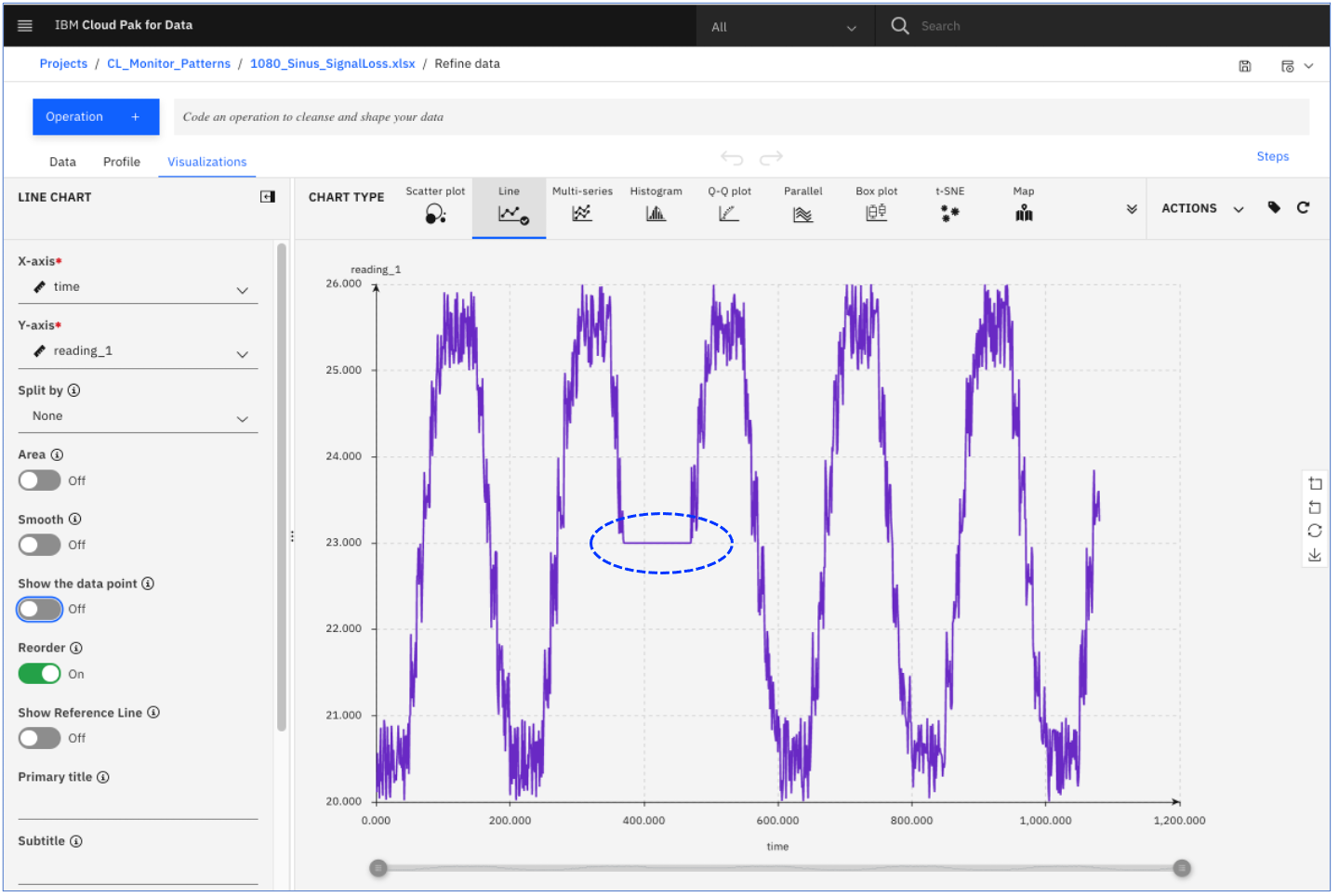The height and width of the screenshot is (896, 1339).
Task: Click info icon beside Split by
Action: pyautogui.click(x=73, y=390)
